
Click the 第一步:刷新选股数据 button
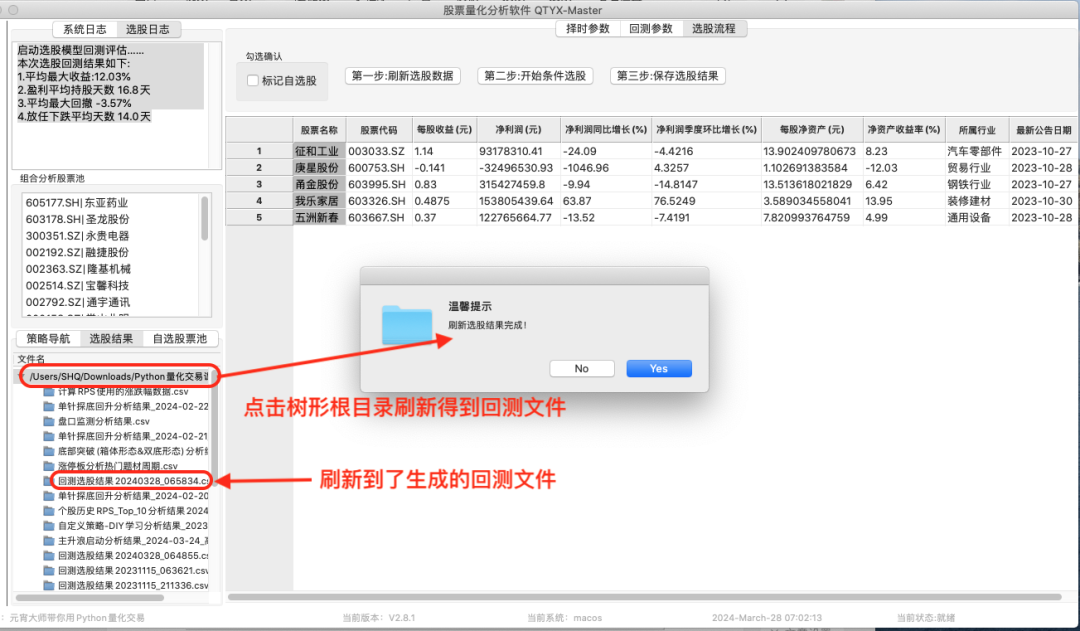(403, 74)
